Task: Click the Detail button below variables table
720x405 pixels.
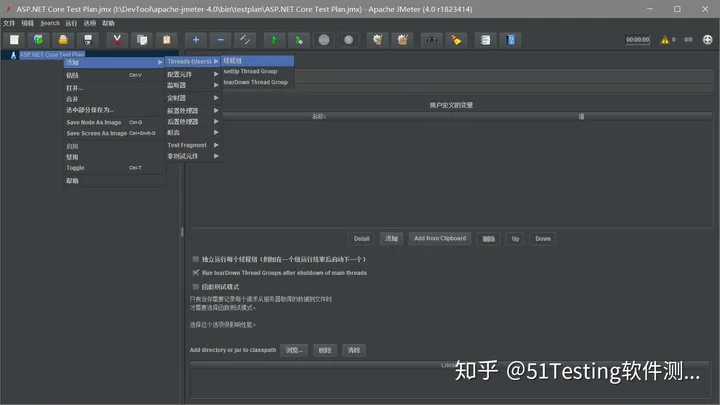Action: click(x=361, y=239)
